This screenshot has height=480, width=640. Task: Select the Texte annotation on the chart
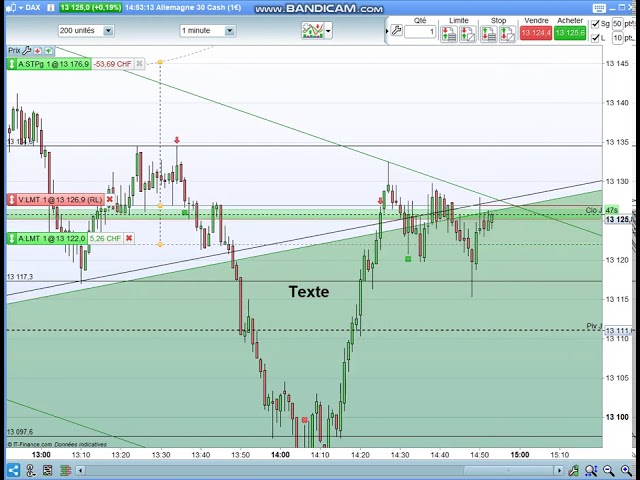pyautogui.click(x=309, y=291)
